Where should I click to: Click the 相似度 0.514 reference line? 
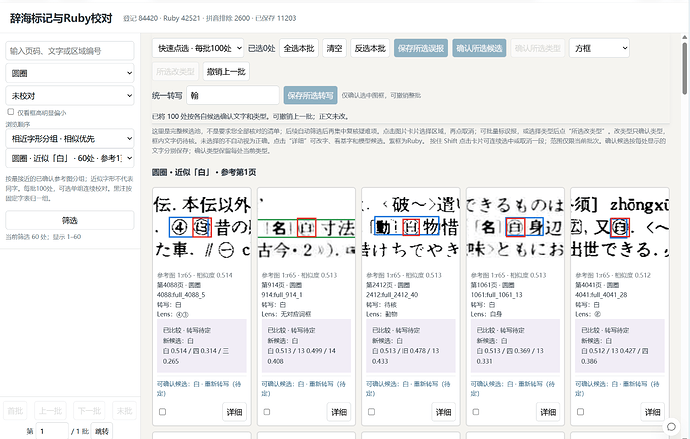(195, 275)
